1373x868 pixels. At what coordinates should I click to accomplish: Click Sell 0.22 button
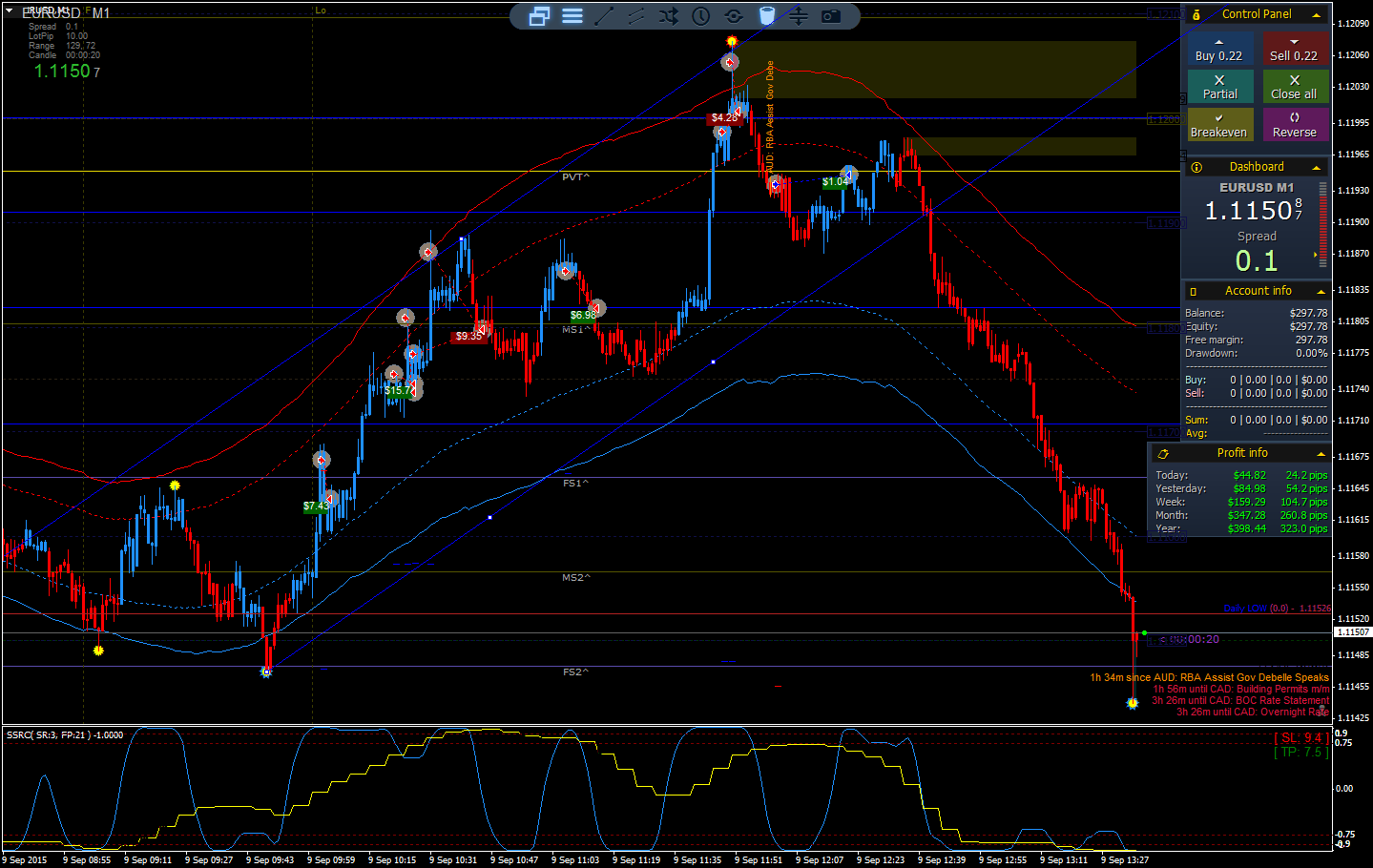click(1295, 50)
